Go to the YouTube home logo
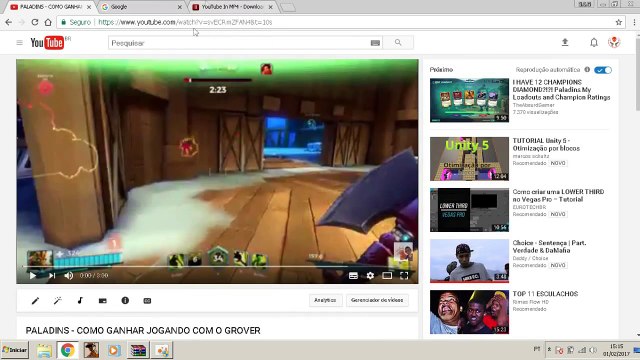 pos(47,42)
